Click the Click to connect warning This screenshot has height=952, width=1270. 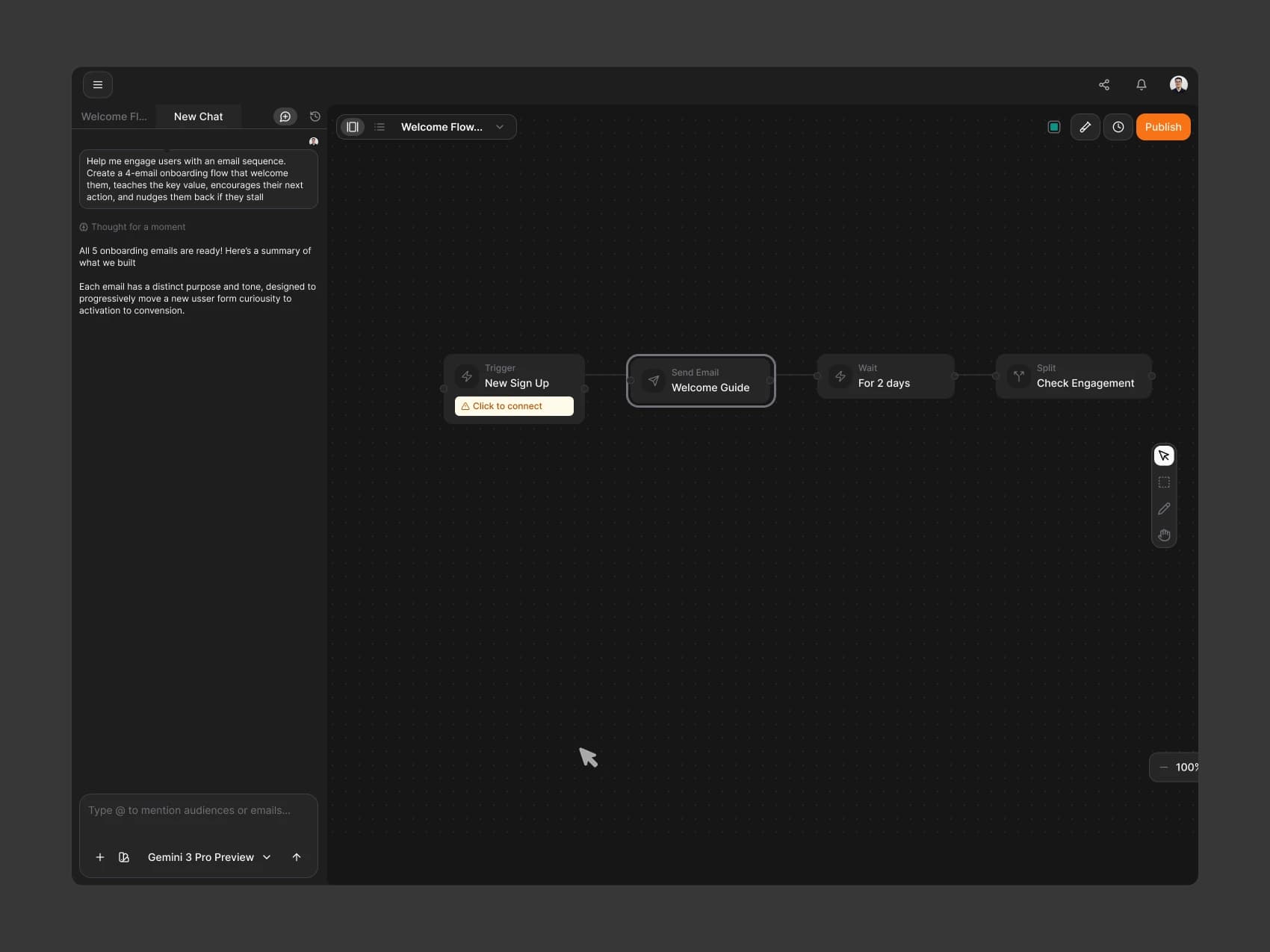tap(514, 406)
